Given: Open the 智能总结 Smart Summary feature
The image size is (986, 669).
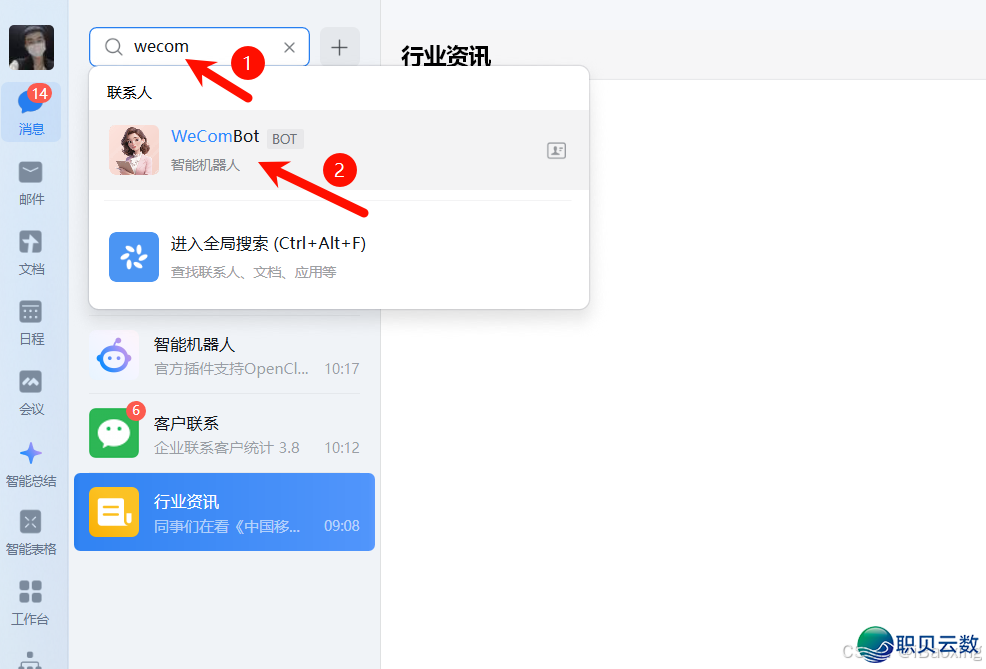Looking at the screenshot, I should pos(31,462).
